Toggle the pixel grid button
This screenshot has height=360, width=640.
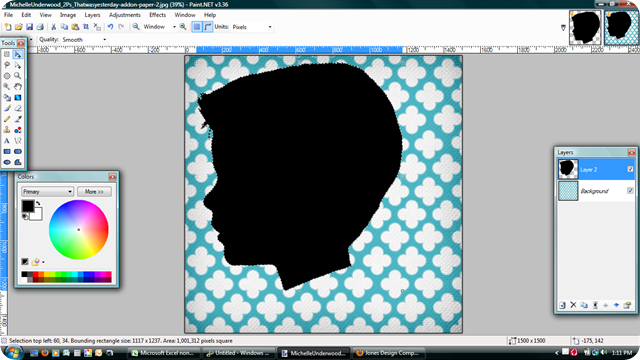click(x=197, y=27)
